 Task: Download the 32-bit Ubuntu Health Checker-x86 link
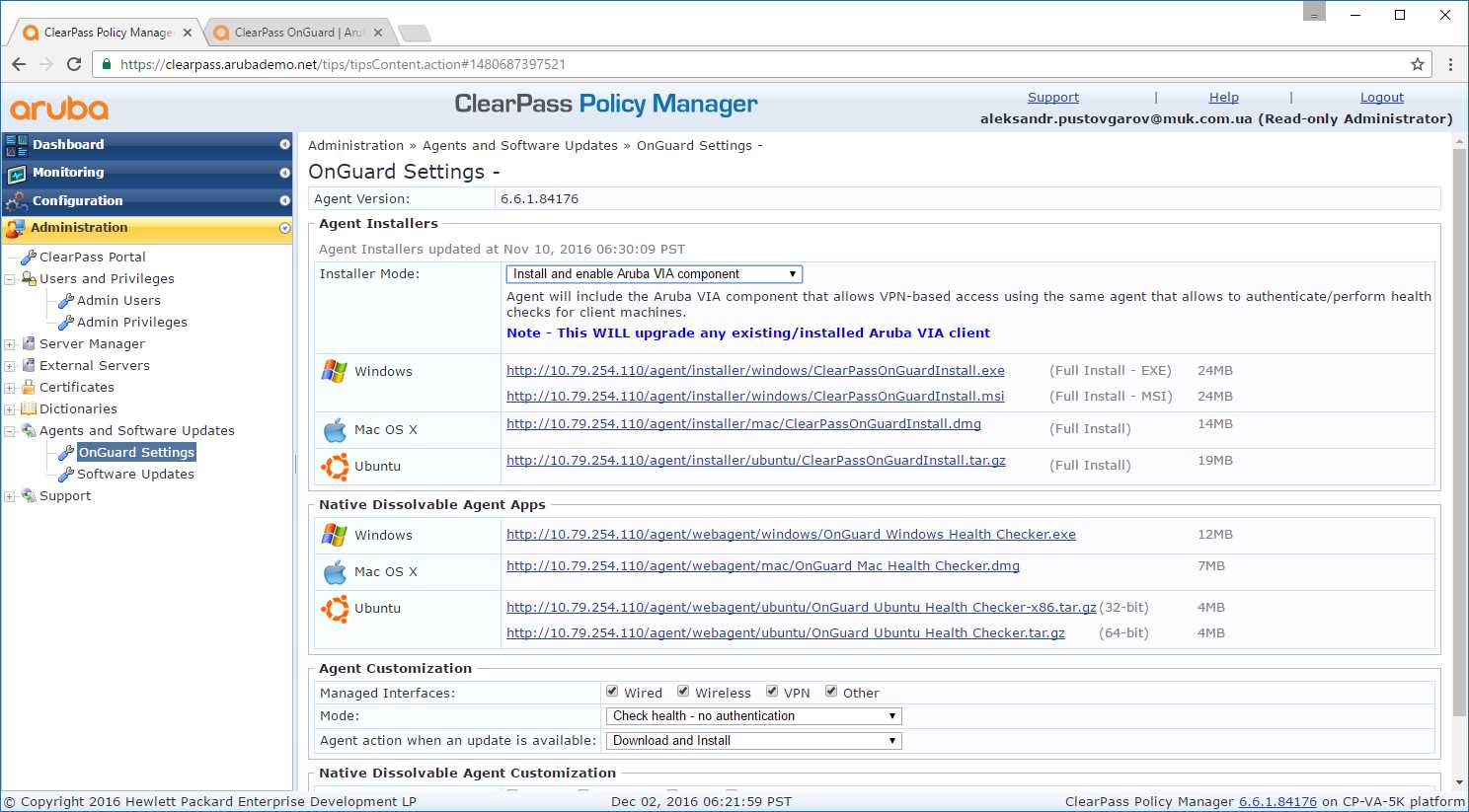(802, 608)
